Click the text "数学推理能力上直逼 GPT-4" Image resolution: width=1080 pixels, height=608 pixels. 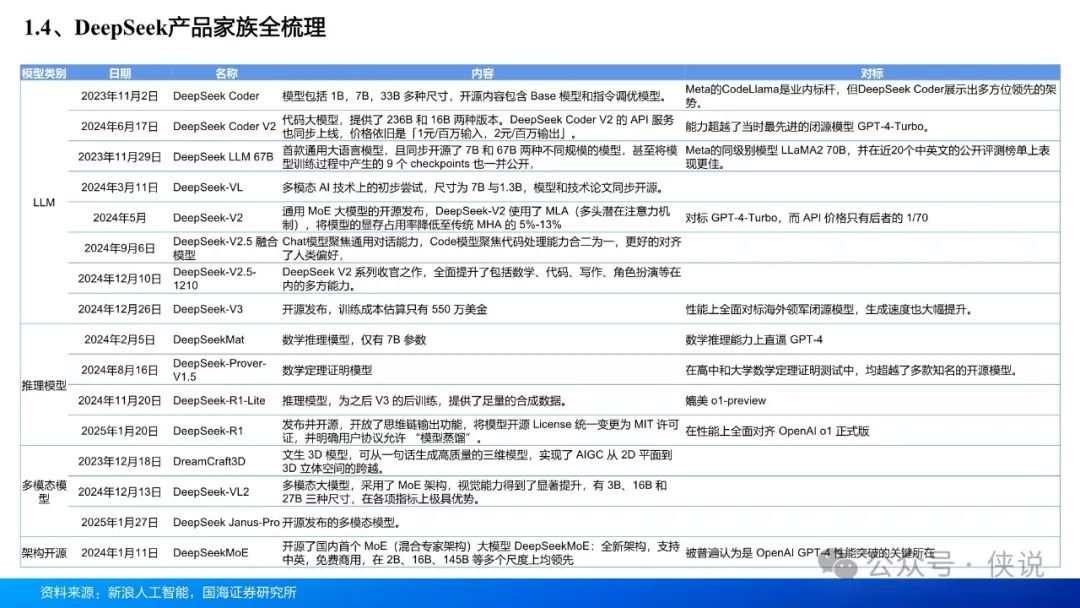(754, 339)
